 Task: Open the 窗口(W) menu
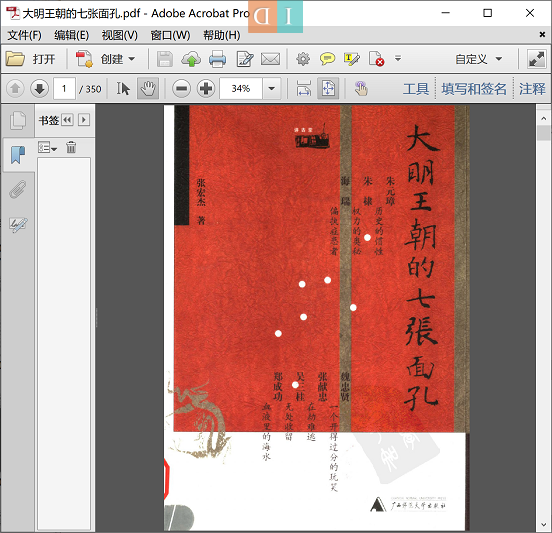click(x=170, y=35)
